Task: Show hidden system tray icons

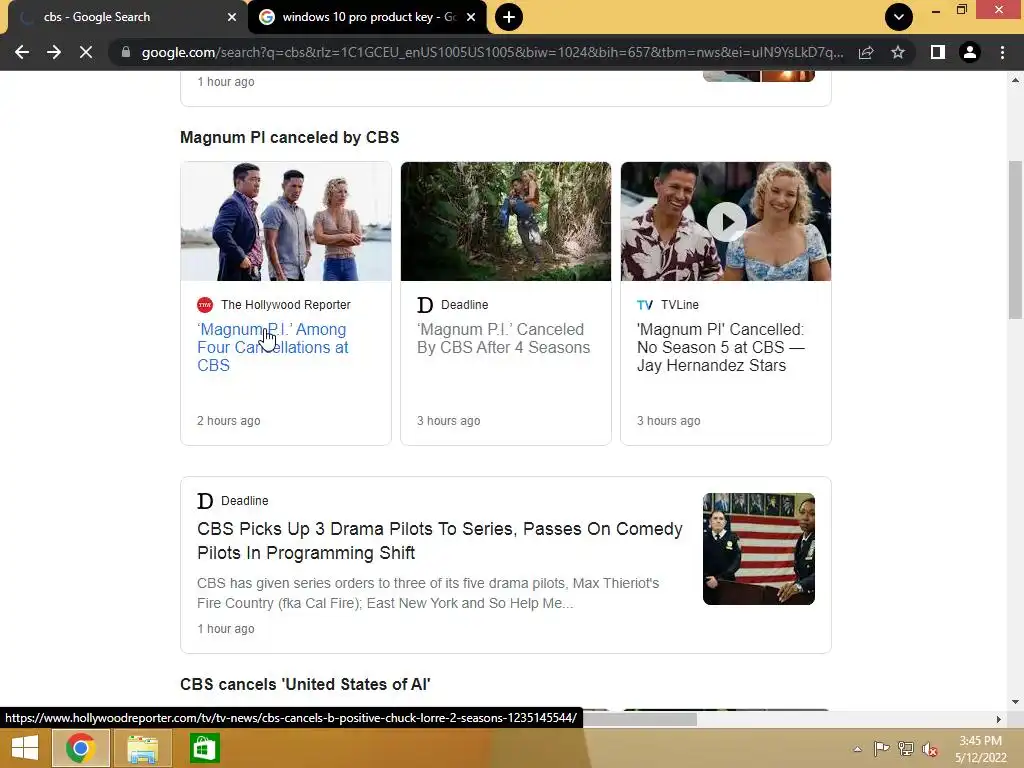Action: click(857, 749)
